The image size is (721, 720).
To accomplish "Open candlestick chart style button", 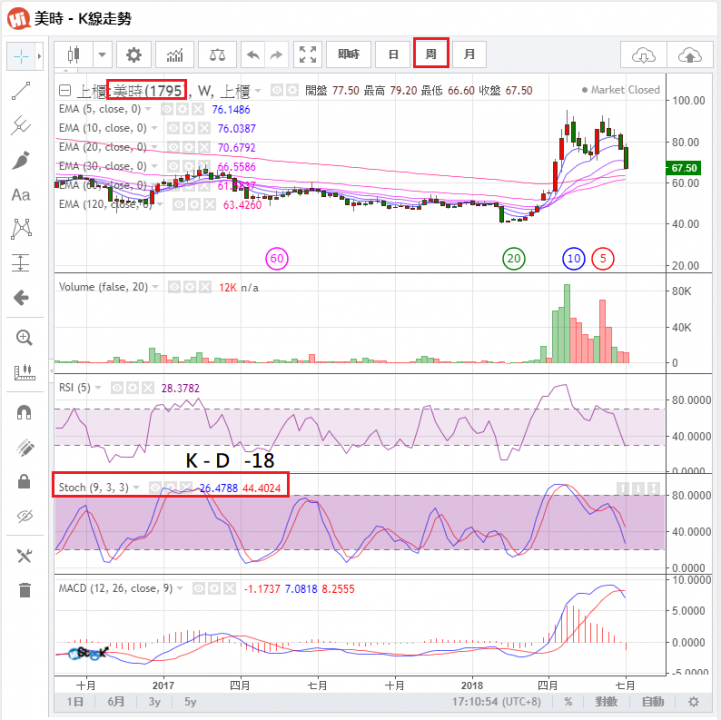I will click(x=74, y=55).
